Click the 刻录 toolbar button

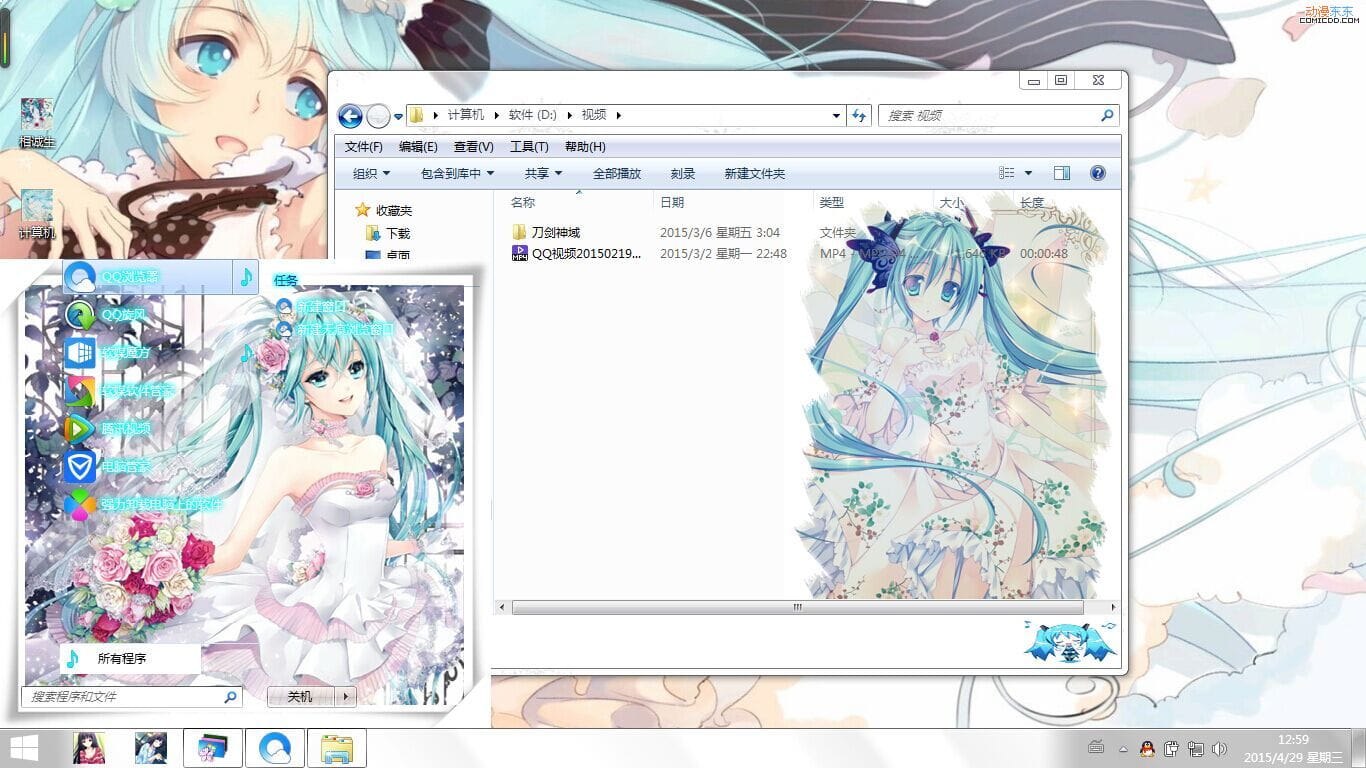click(x=683, y=174)
